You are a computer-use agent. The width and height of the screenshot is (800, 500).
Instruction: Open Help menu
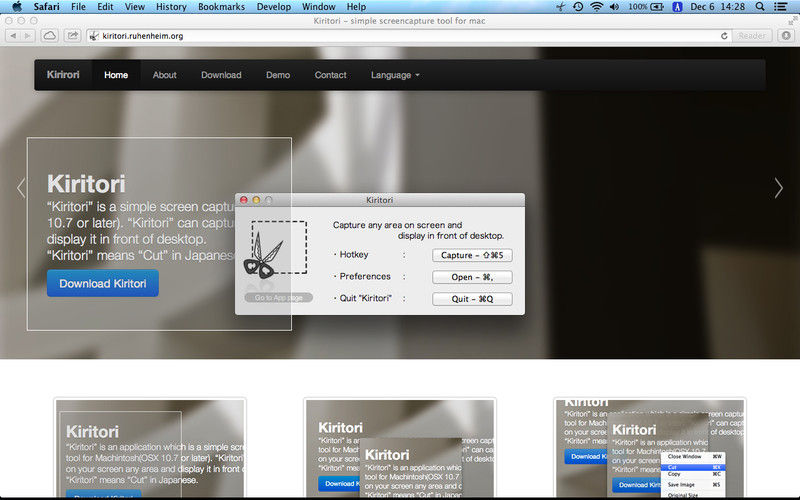coord(356,7)
